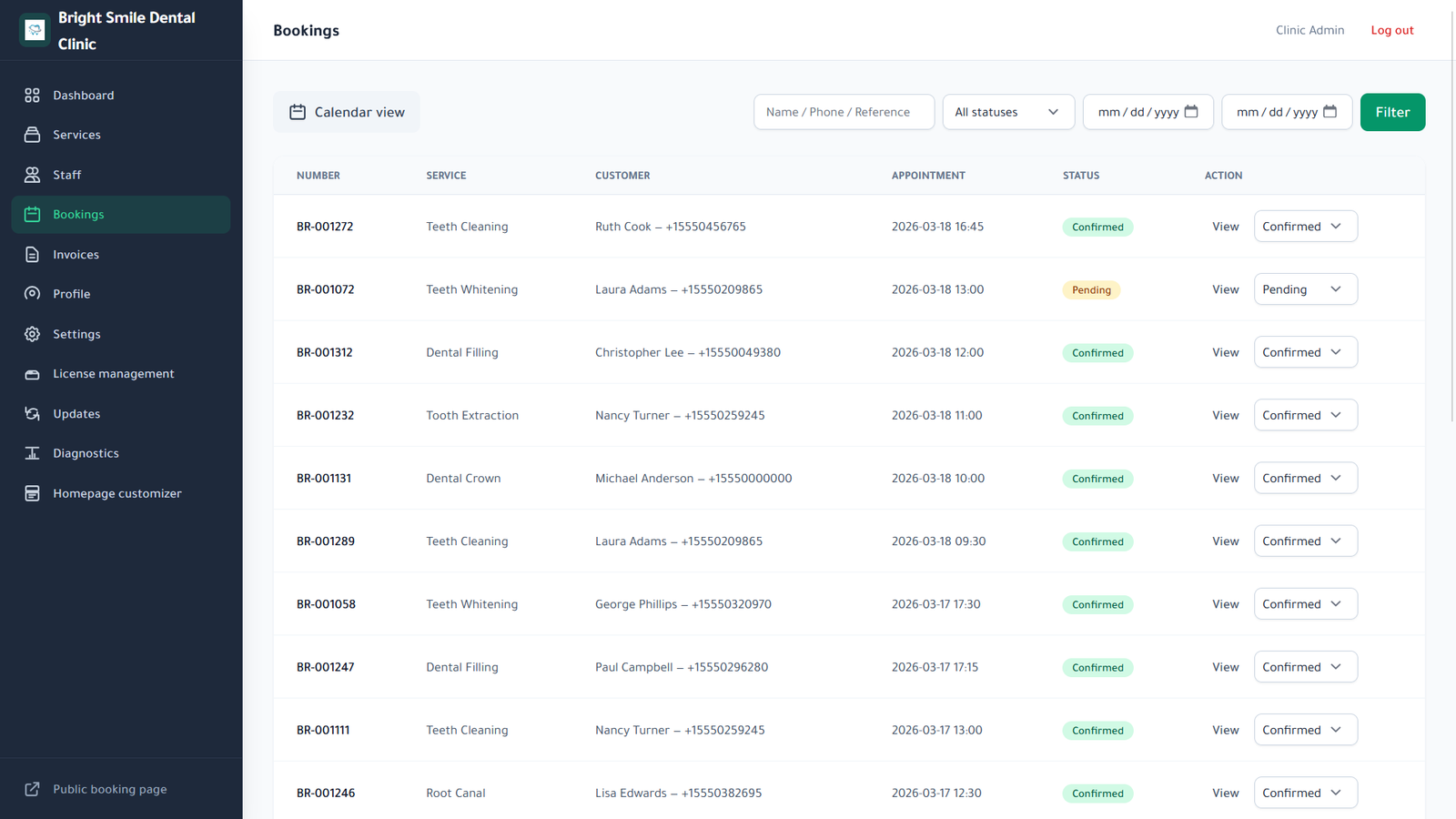Click the Name / Phone / Reference search field
This screenshot has width=1456, height=819.
click(844, 112)
